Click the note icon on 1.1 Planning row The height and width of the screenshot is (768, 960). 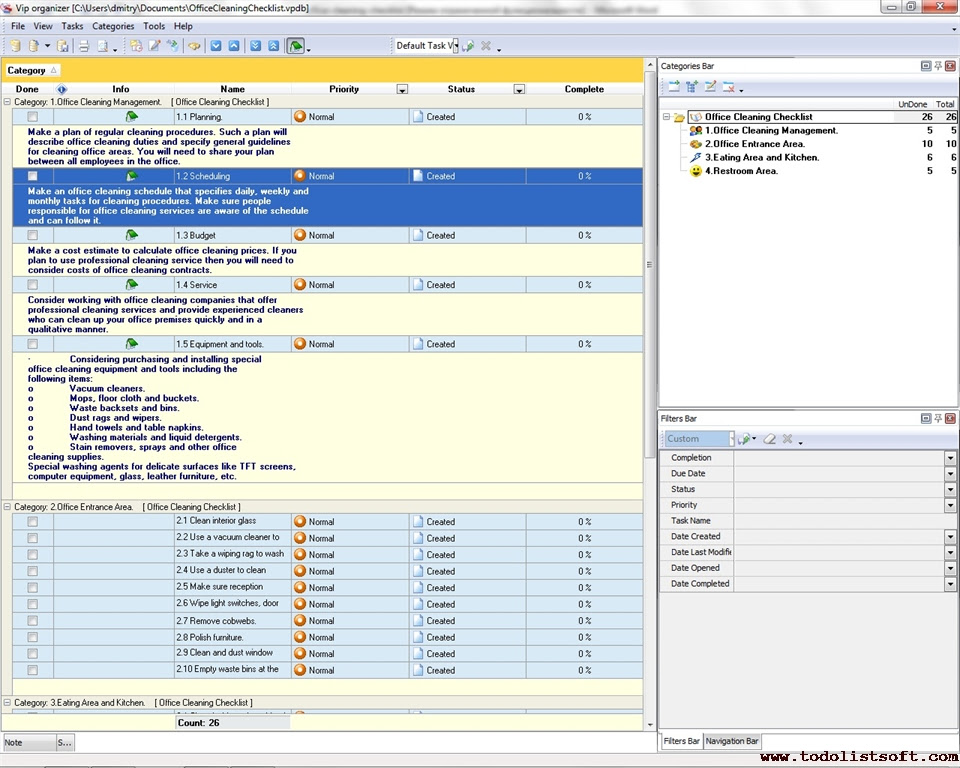pyautogui.click(x=131, y=117)
